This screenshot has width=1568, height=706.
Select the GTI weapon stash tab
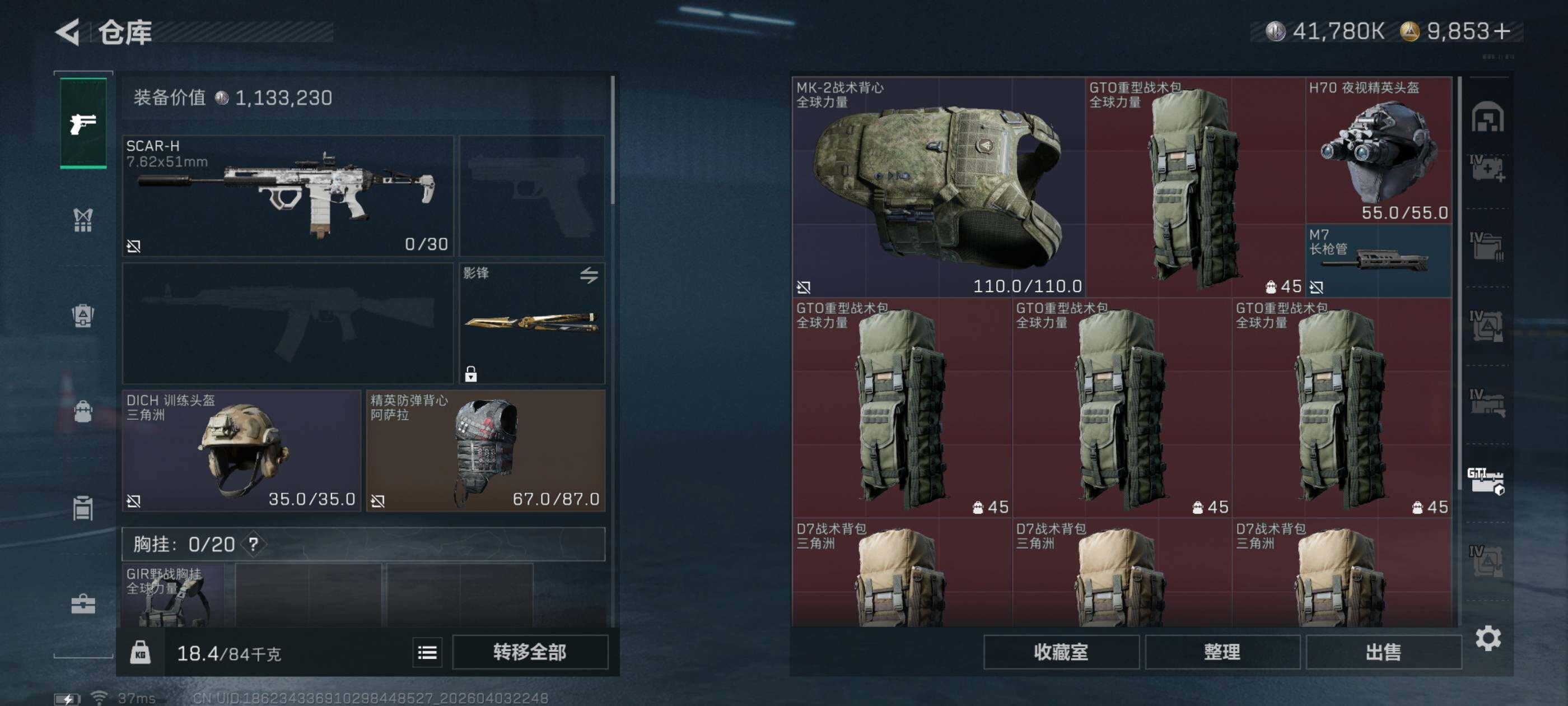[x=1486, y=481]
